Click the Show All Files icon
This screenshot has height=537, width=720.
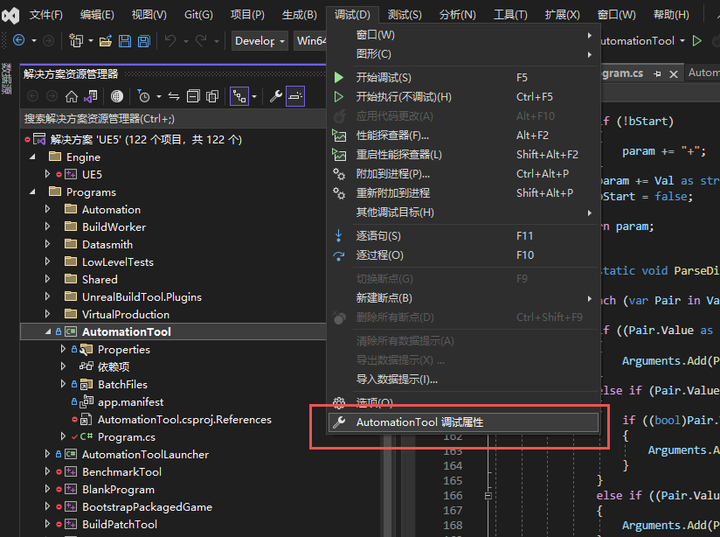(214, 96)
